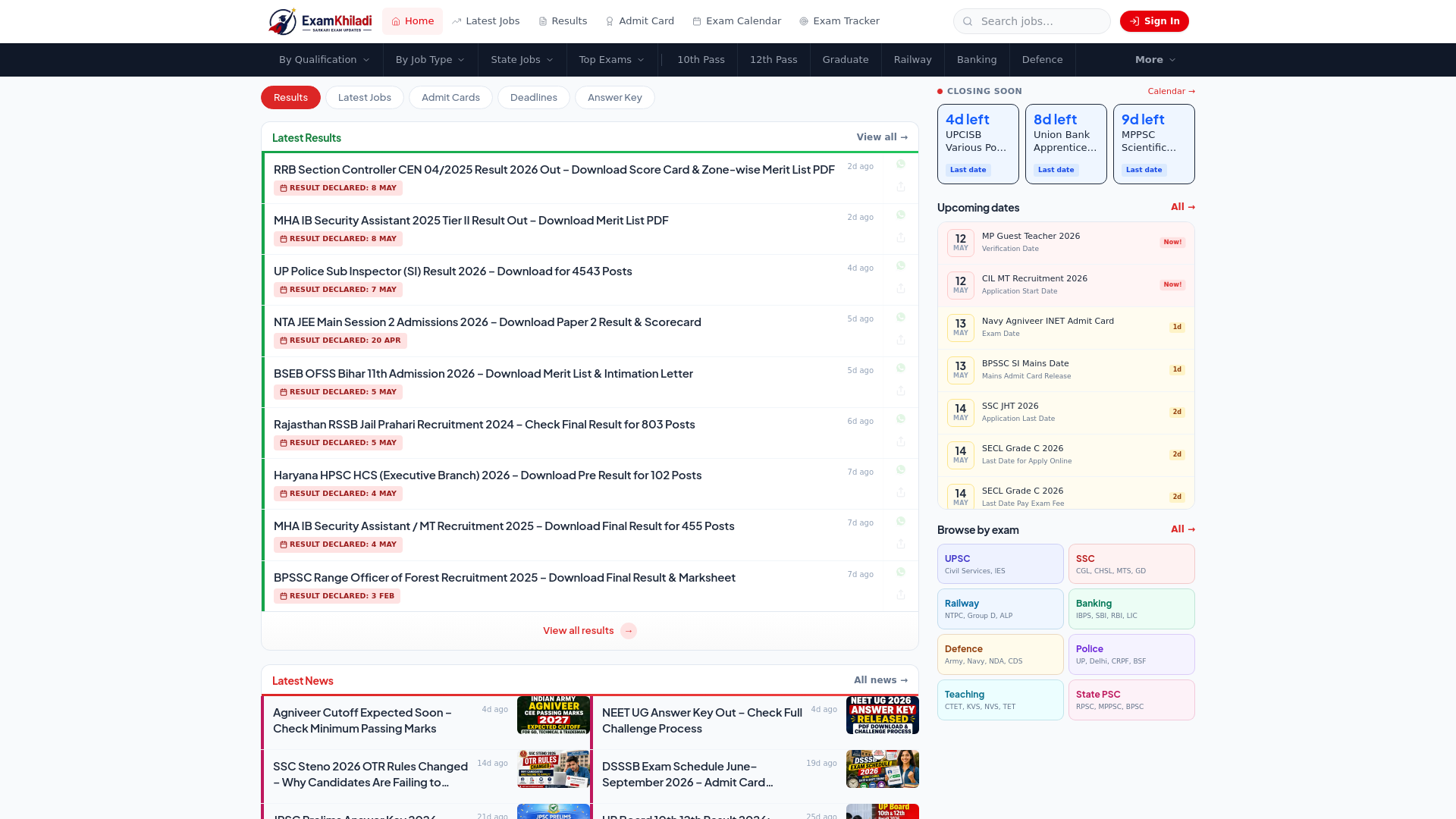1456x819 pixels.
Task: Select the Results filter tab
Action: pyautogui.click(x=290, y=98)
